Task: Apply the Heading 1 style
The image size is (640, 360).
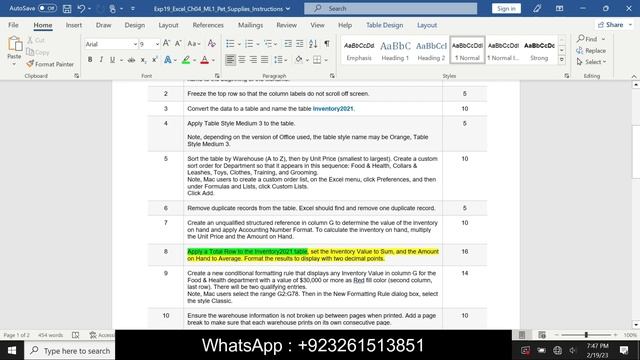Action: pyautogui.click(x=395, y=51)
